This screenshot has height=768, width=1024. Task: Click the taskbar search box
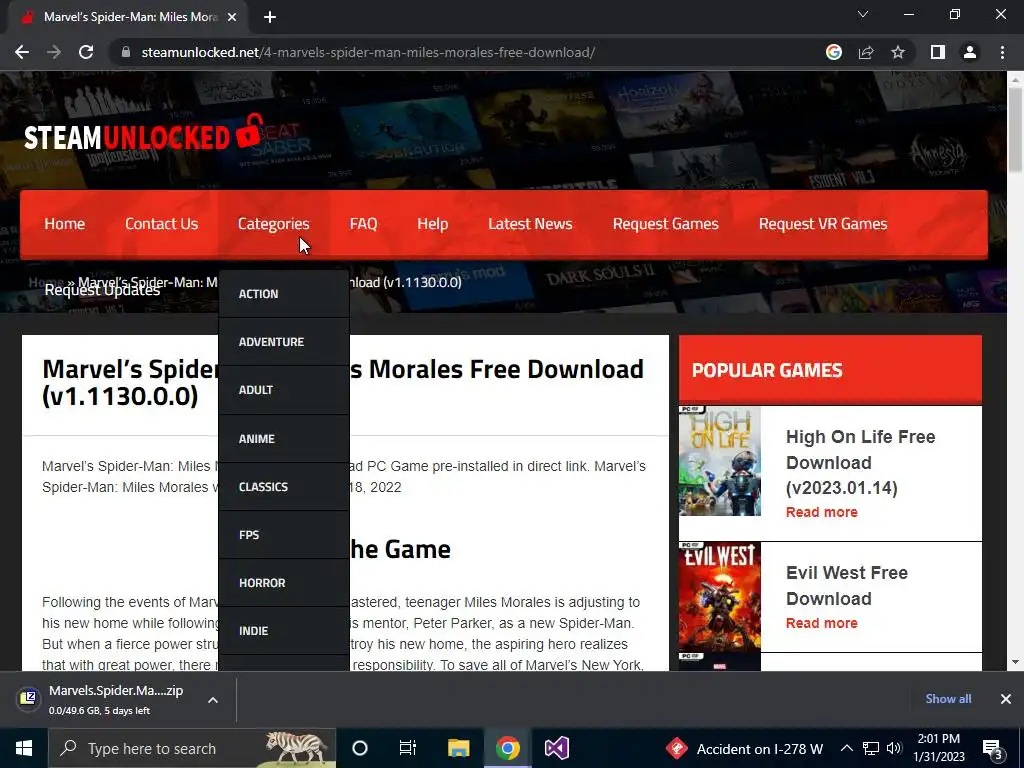coord(192,748)
